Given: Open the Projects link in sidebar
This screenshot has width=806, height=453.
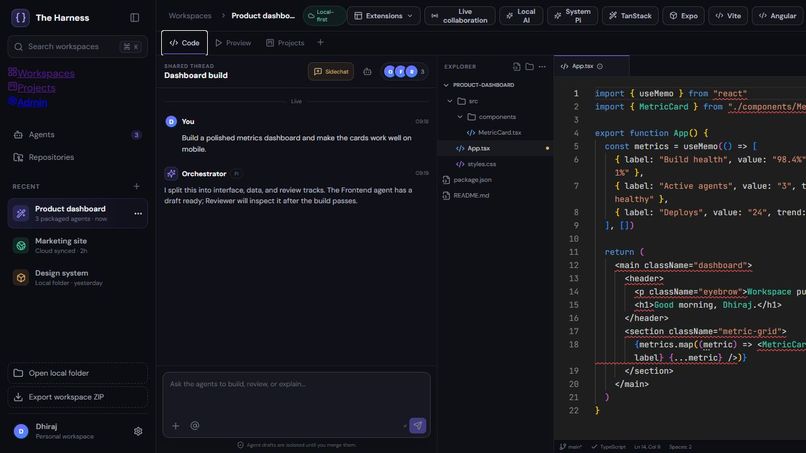Looking at the screenshot, I should [x=32, y=87].
